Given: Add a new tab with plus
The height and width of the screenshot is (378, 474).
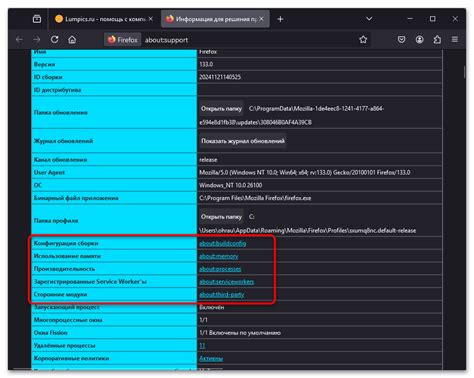Looking at the screenshot, I should point(280,19).
